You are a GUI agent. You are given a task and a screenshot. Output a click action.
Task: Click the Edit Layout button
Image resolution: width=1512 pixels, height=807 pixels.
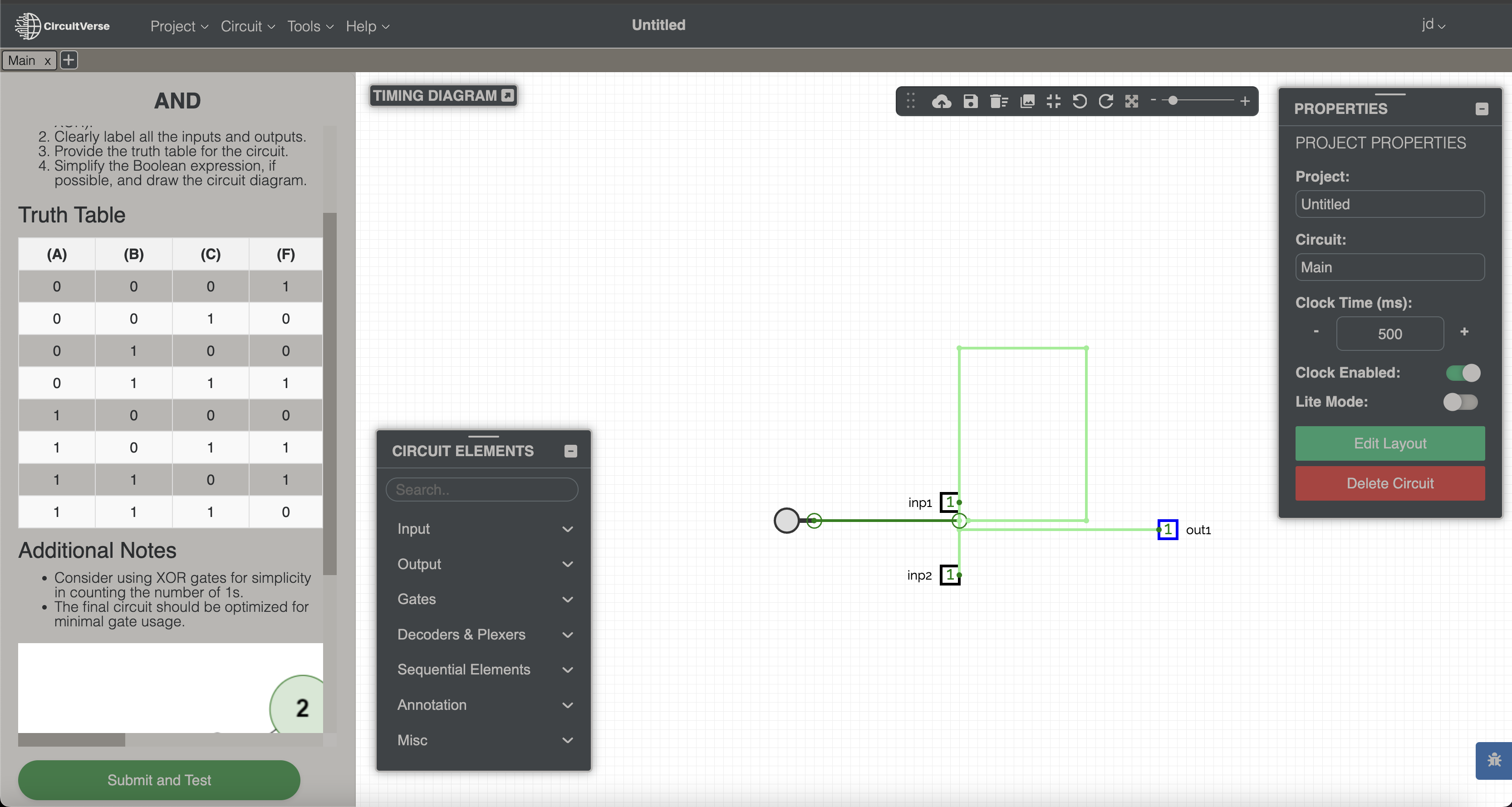pos(1389,444)
